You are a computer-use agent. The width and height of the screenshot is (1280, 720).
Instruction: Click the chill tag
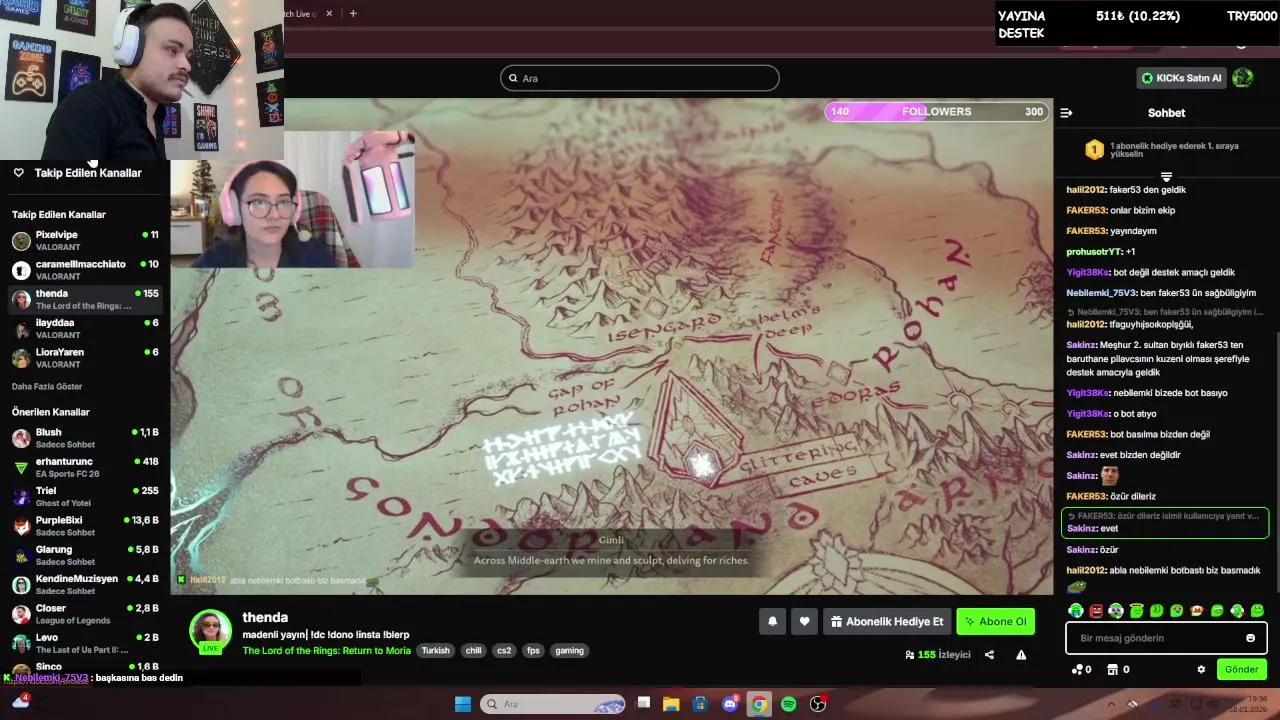click(x=473, y=650)
